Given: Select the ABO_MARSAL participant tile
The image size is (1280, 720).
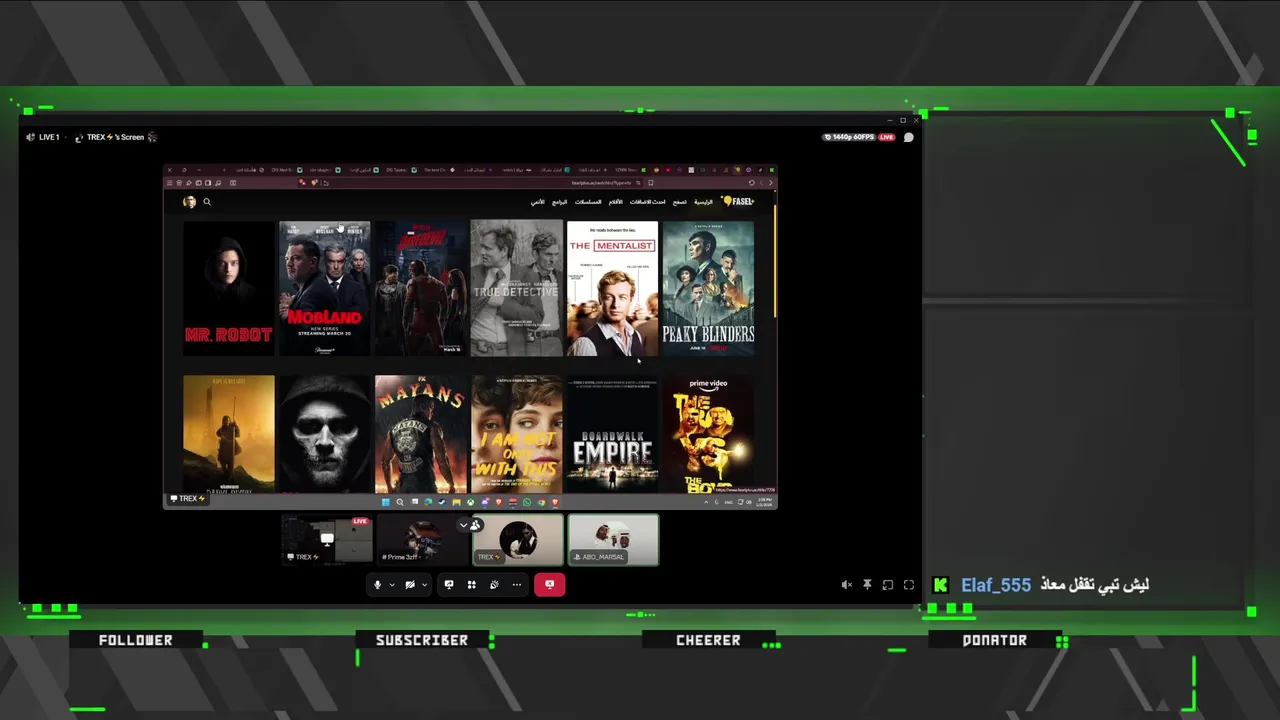Looking at the screenshot, I should pyautogui.click(x=613, y=540).
